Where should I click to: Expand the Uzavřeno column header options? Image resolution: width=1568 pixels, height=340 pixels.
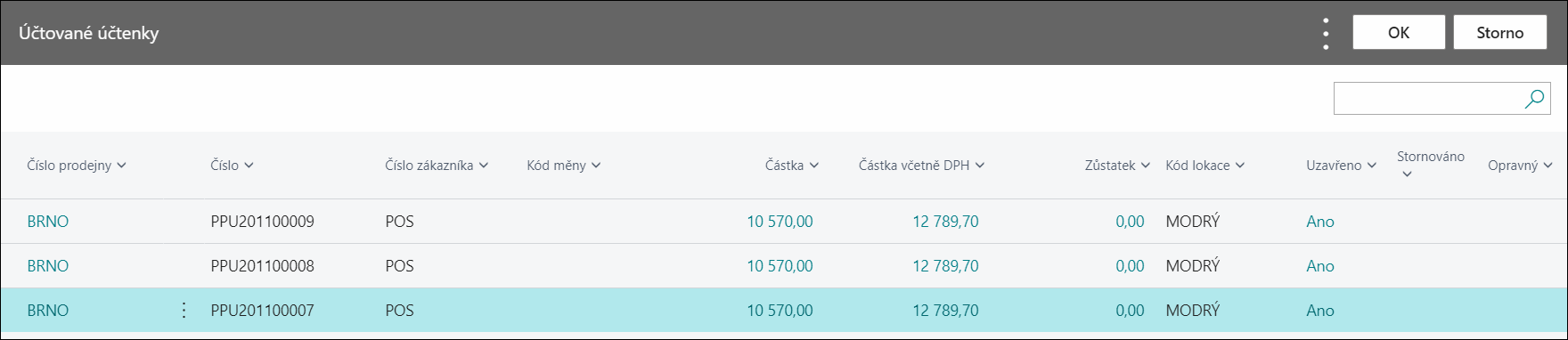[x=1372, y=166]
